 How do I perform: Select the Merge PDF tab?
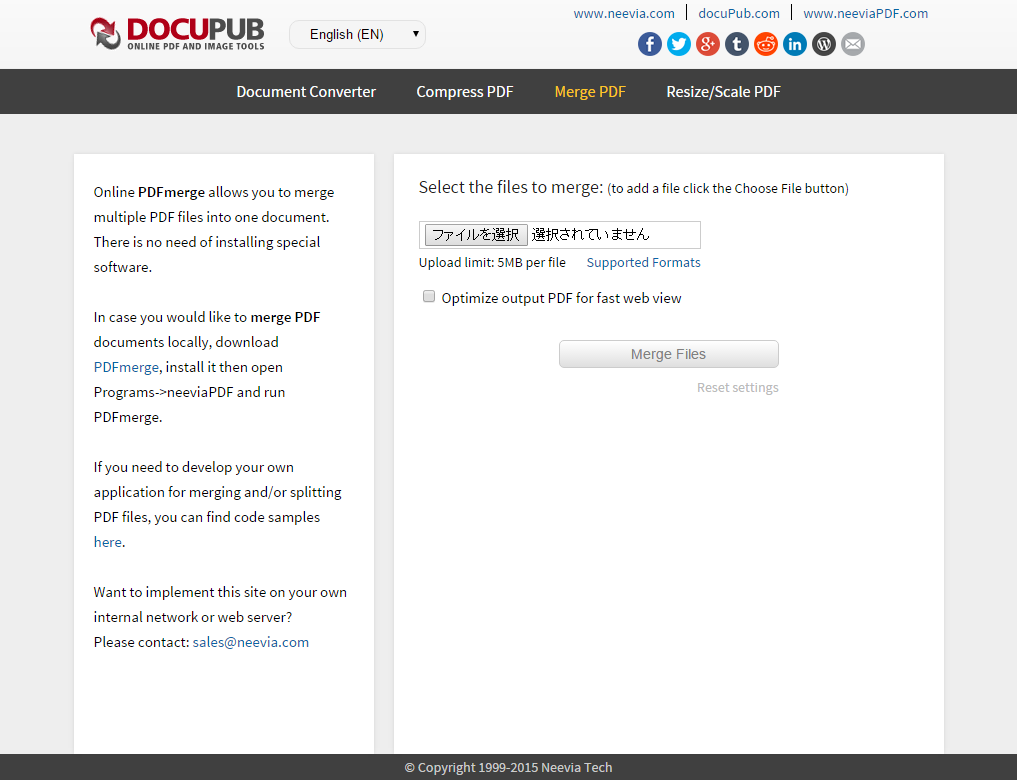590,91
